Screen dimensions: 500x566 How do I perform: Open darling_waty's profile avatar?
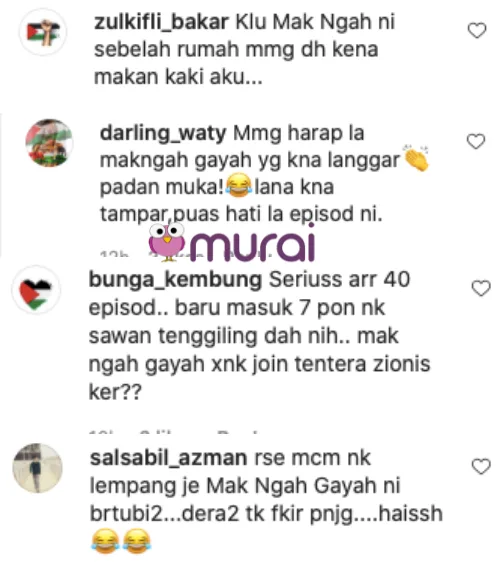pyautogui.click(x=49, y=143)
